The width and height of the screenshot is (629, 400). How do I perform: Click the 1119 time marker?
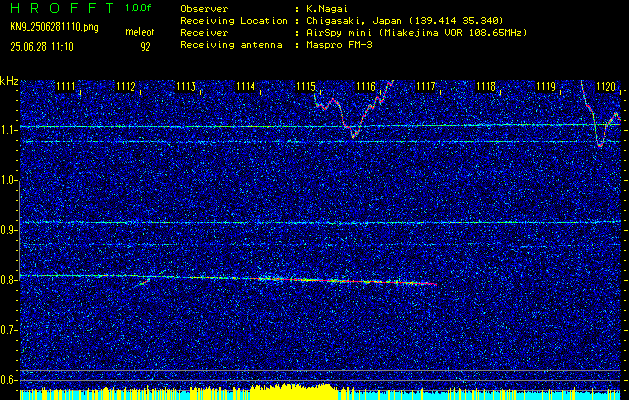546,86
